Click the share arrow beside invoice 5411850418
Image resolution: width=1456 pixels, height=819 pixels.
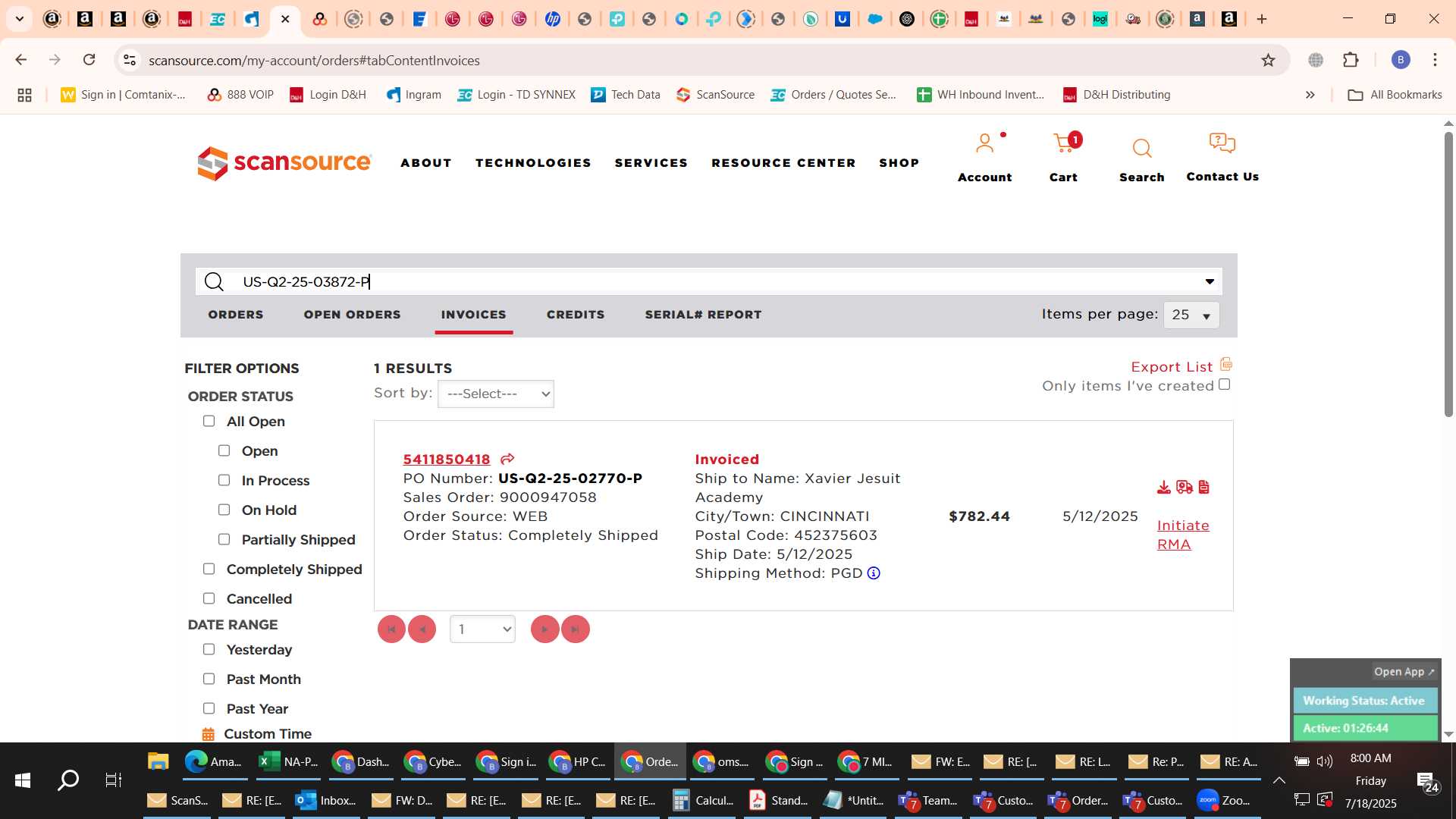[x=507, y=459]
